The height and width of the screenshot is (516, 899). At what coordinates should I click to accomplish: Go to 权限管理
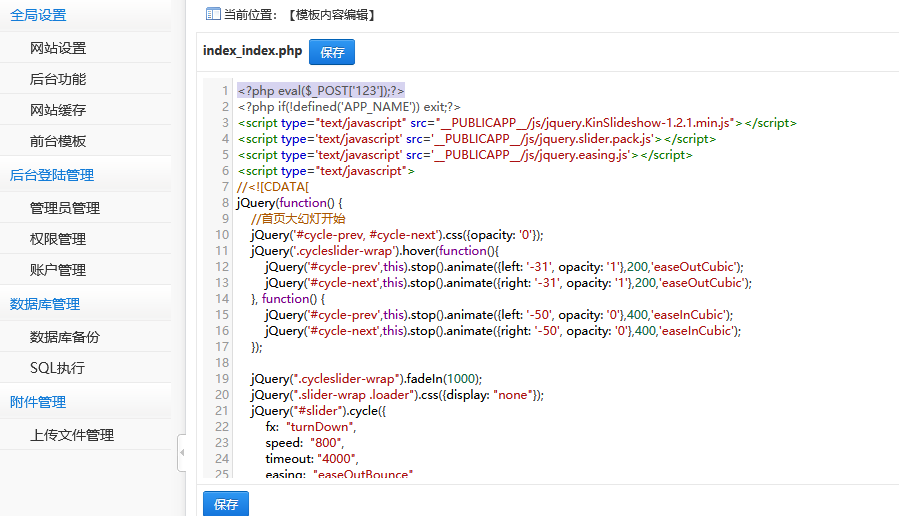(x=58, y=239)
